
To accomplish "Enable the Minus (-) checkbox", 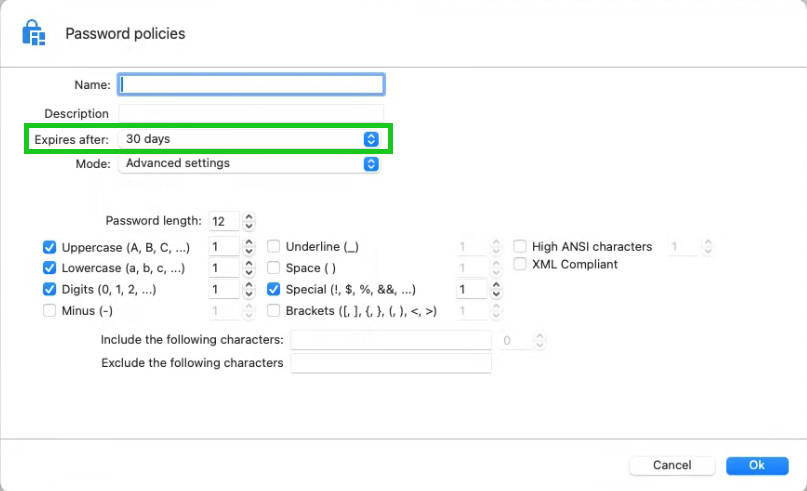I will 49,311.
